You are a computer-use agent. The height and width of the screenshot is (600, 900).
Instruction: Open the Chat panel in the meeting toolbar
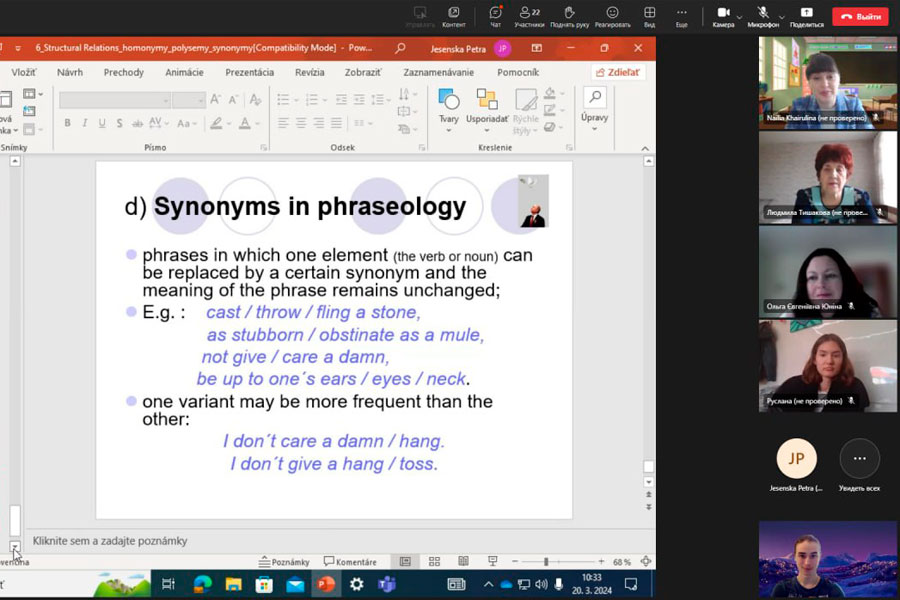(495, 13)
